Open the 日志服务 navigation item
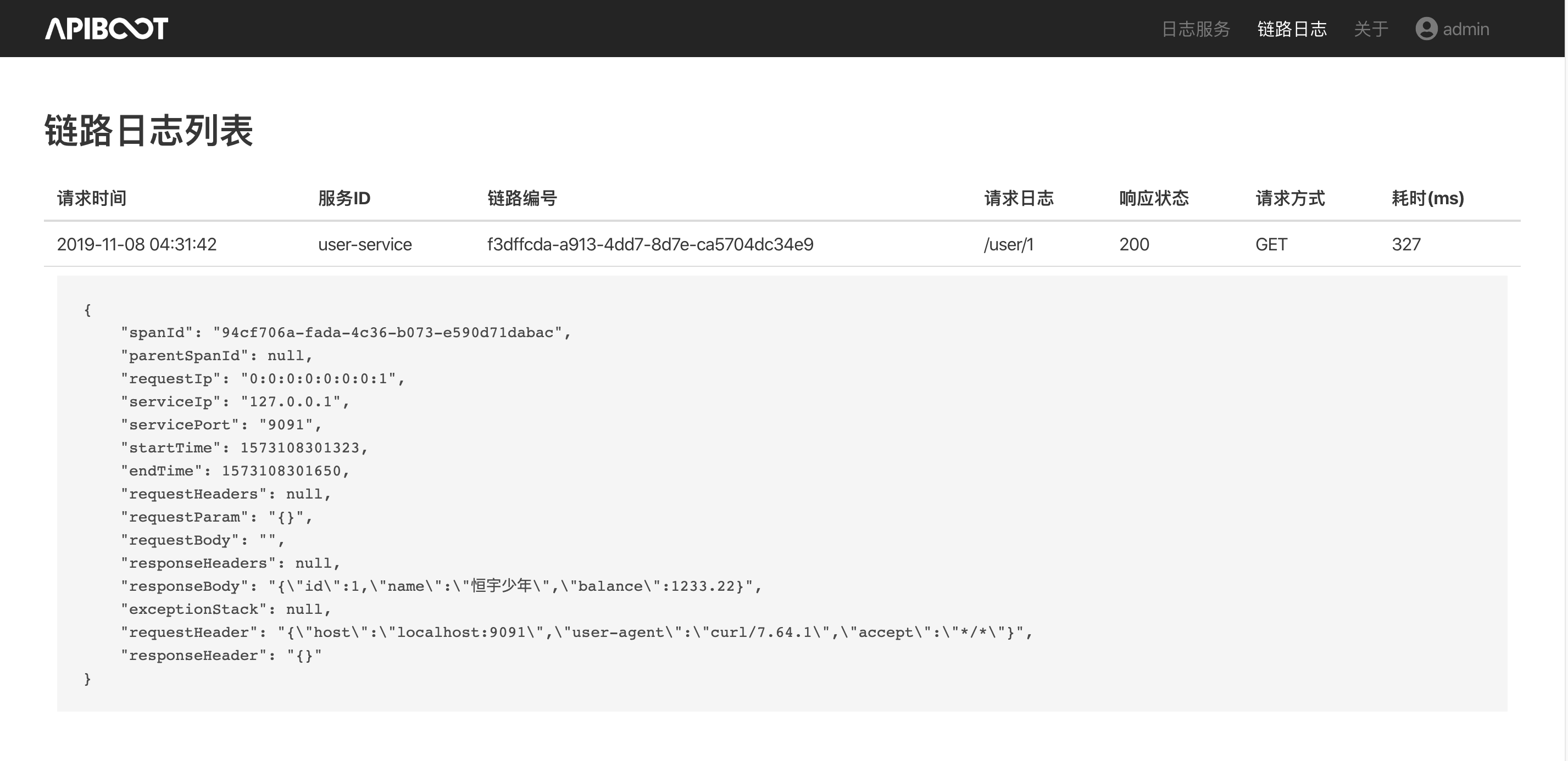 [x=1196, y=29]
